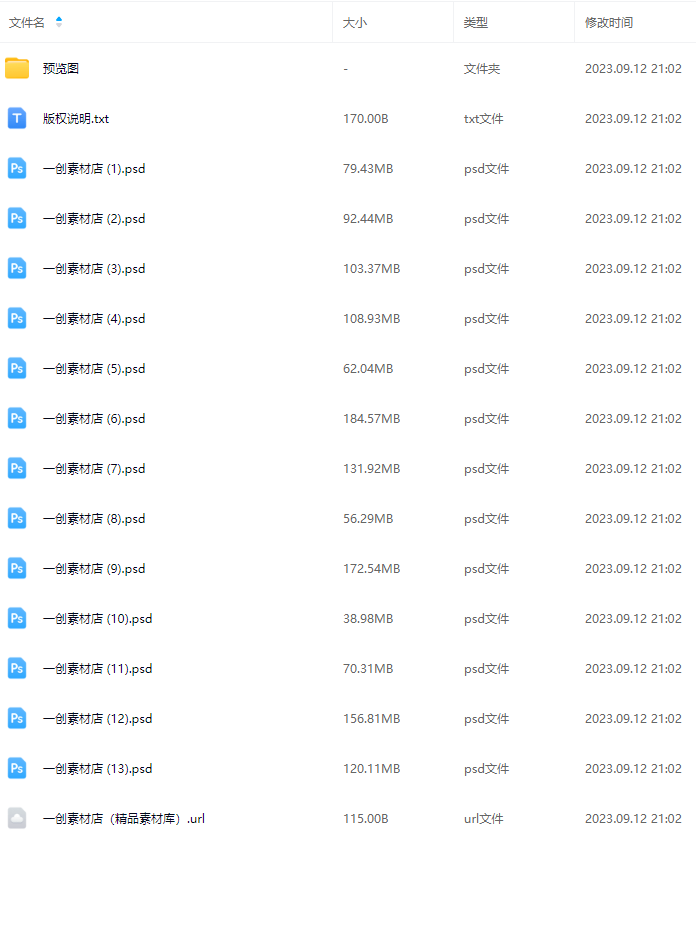Select the Ps icon of 一创素材店 (10).psd
This screenshot has height=926, width=696.
17,619
